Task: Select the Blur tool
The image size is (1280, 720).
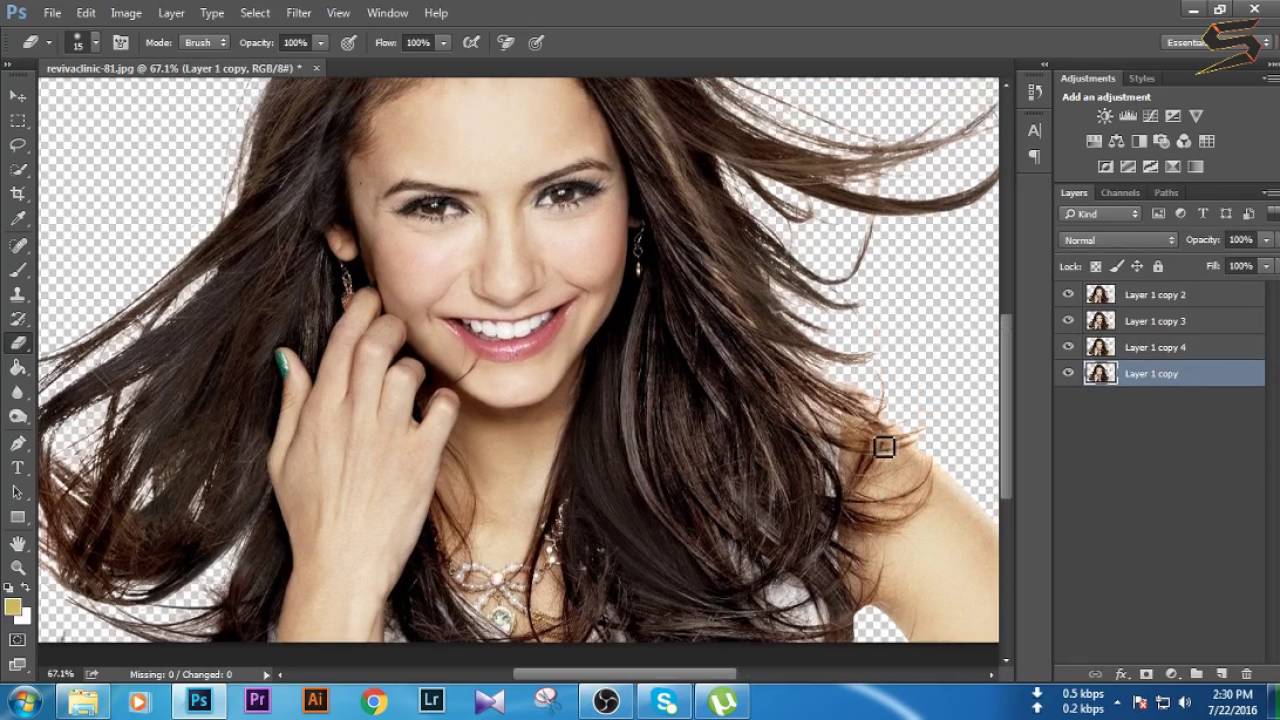Action: pos(18,393)
